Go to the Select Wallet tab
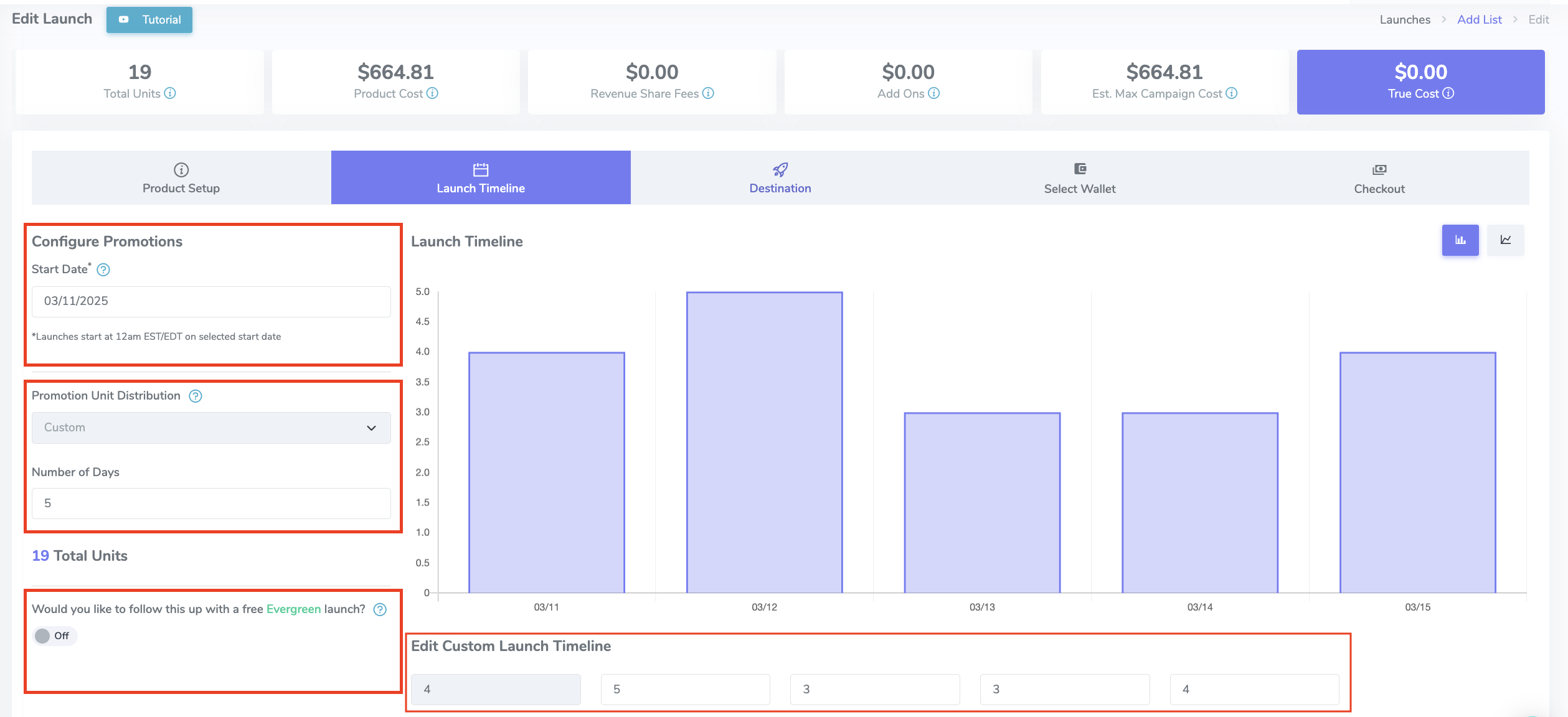Viewport: 1568px width, 717px height. pyautogui.click(x=1079, y=178)
